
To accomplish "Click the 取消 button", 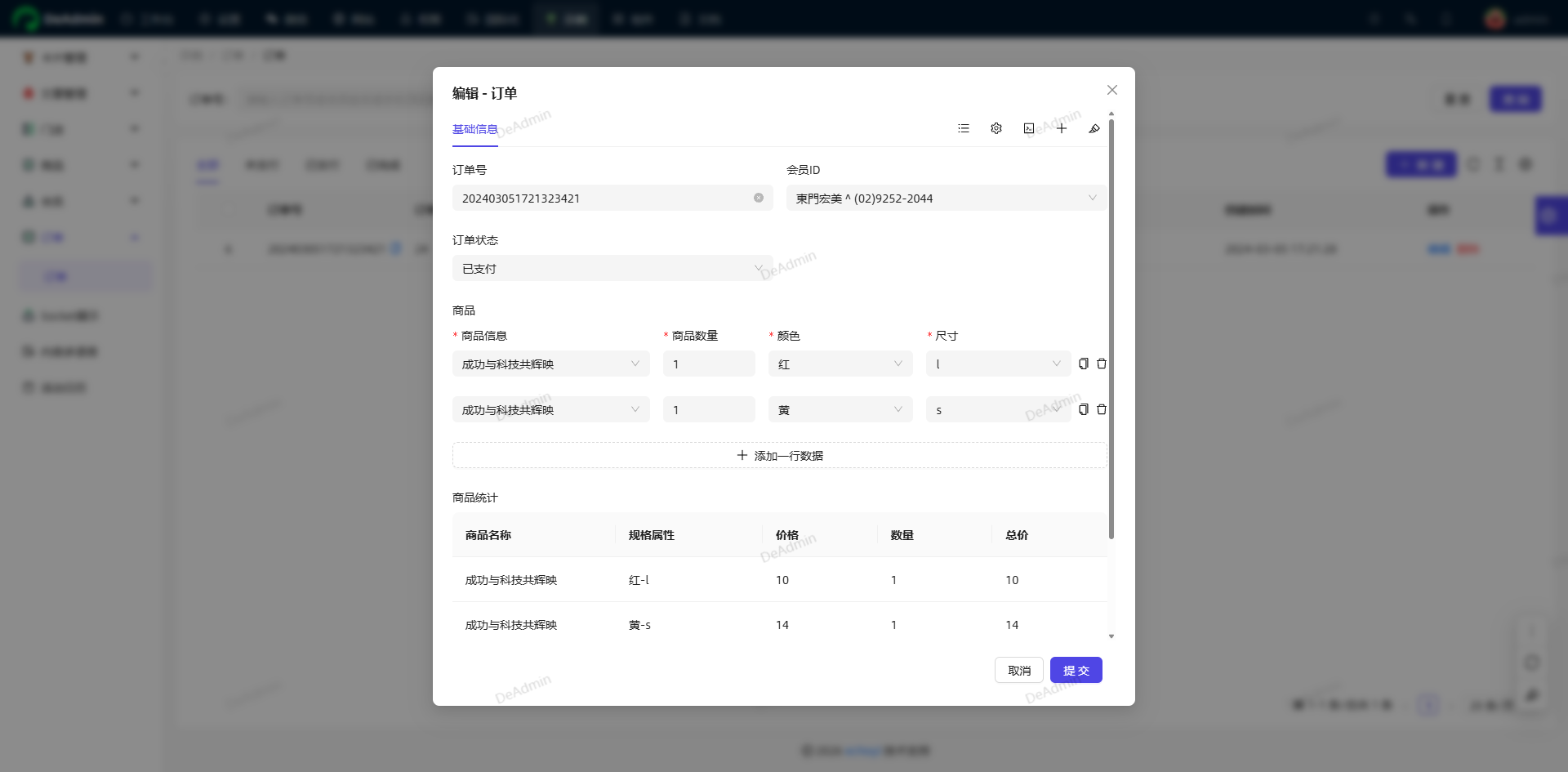I will coord(1018,670).
